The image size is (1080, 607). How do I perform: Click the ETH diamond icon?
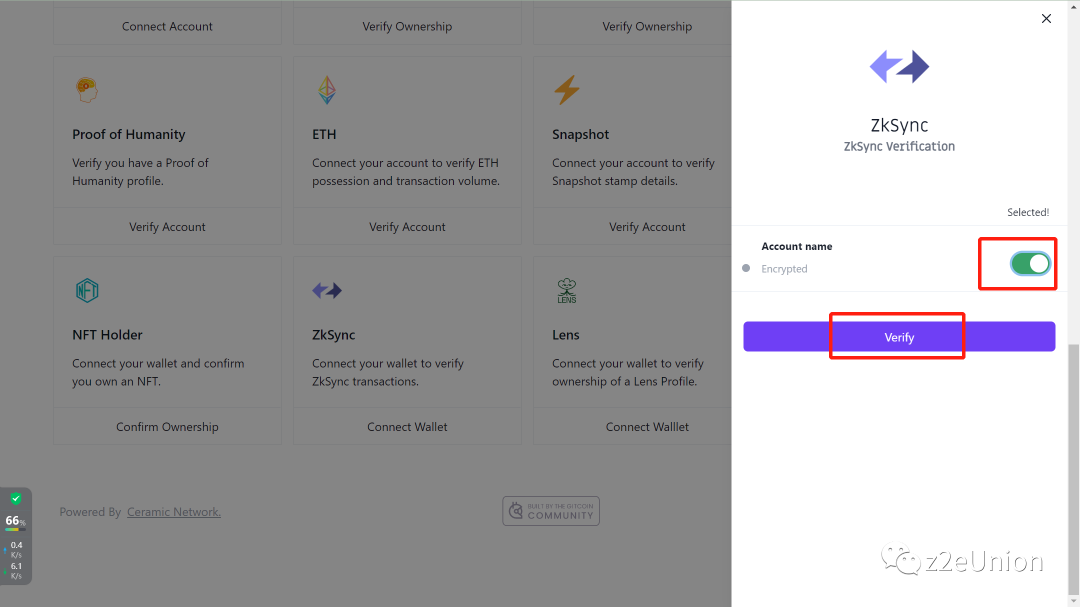327,91
